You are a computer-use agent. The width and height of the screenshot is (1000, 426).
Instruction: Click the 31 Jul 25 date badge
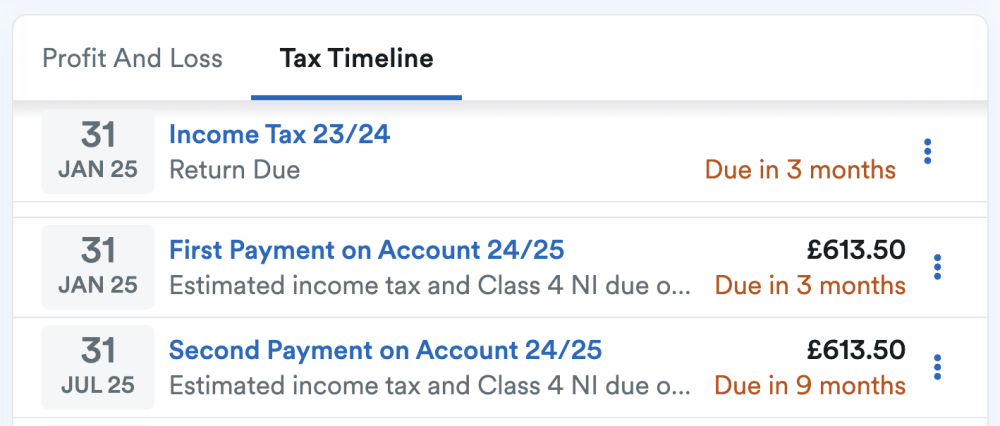click(x=97, y=367)
